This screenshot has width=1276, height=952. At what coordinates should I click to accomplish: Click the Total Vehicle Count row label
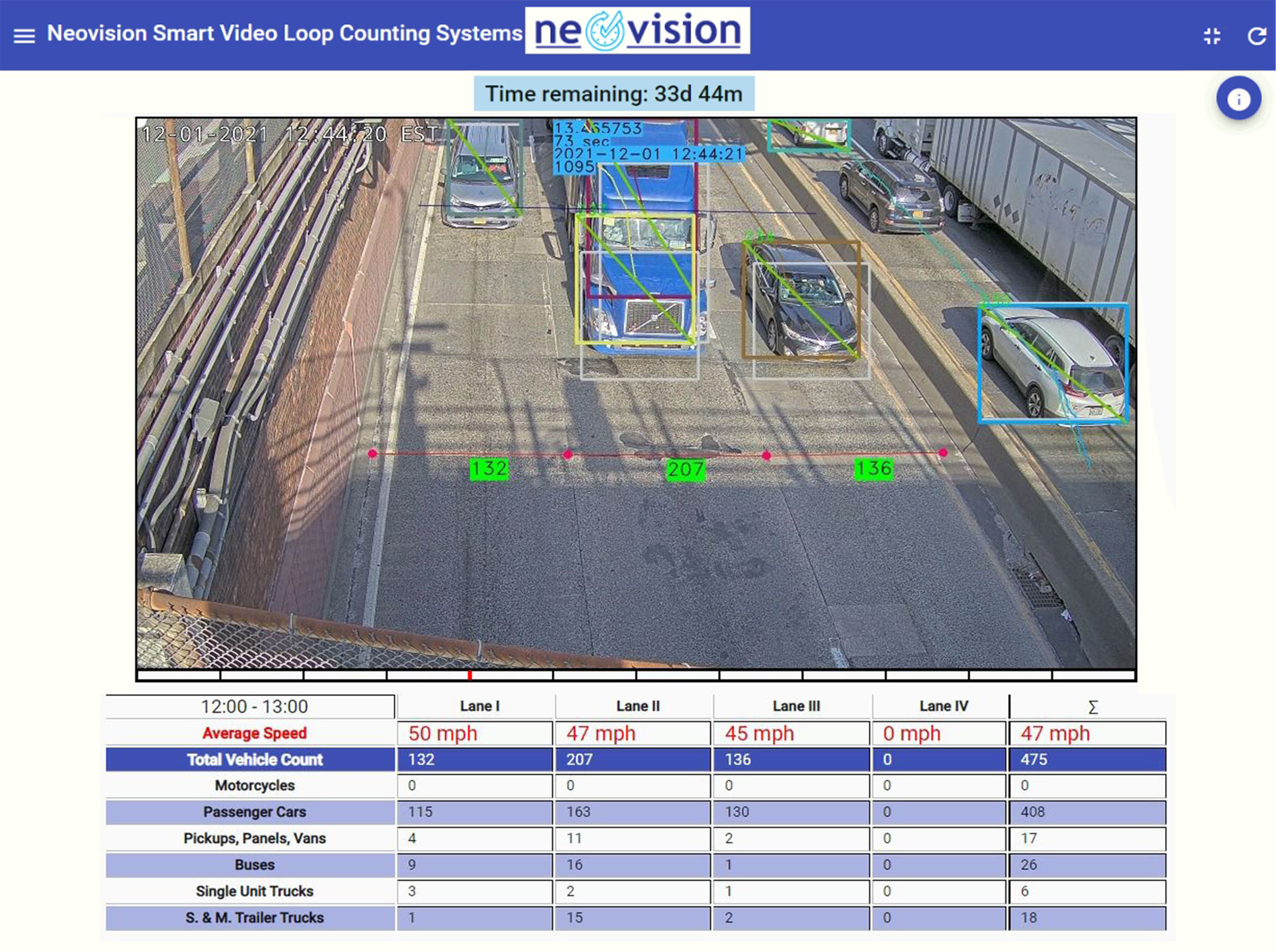point(254,760)
